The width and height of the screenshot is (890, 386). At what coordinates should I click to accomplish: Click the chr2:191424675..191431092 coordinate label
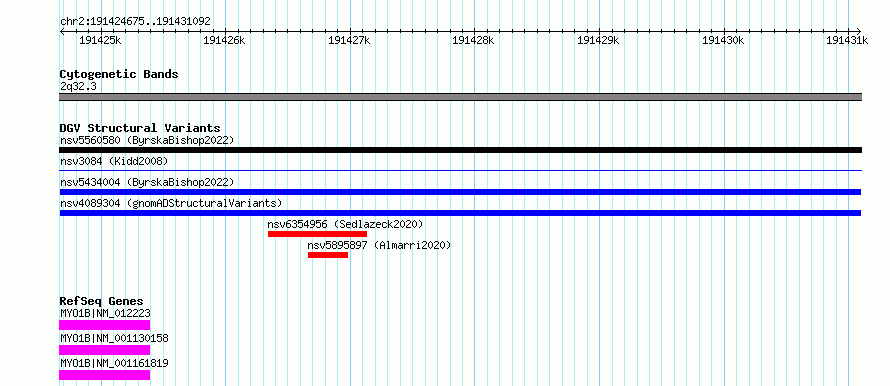click(x=135, y=22)
